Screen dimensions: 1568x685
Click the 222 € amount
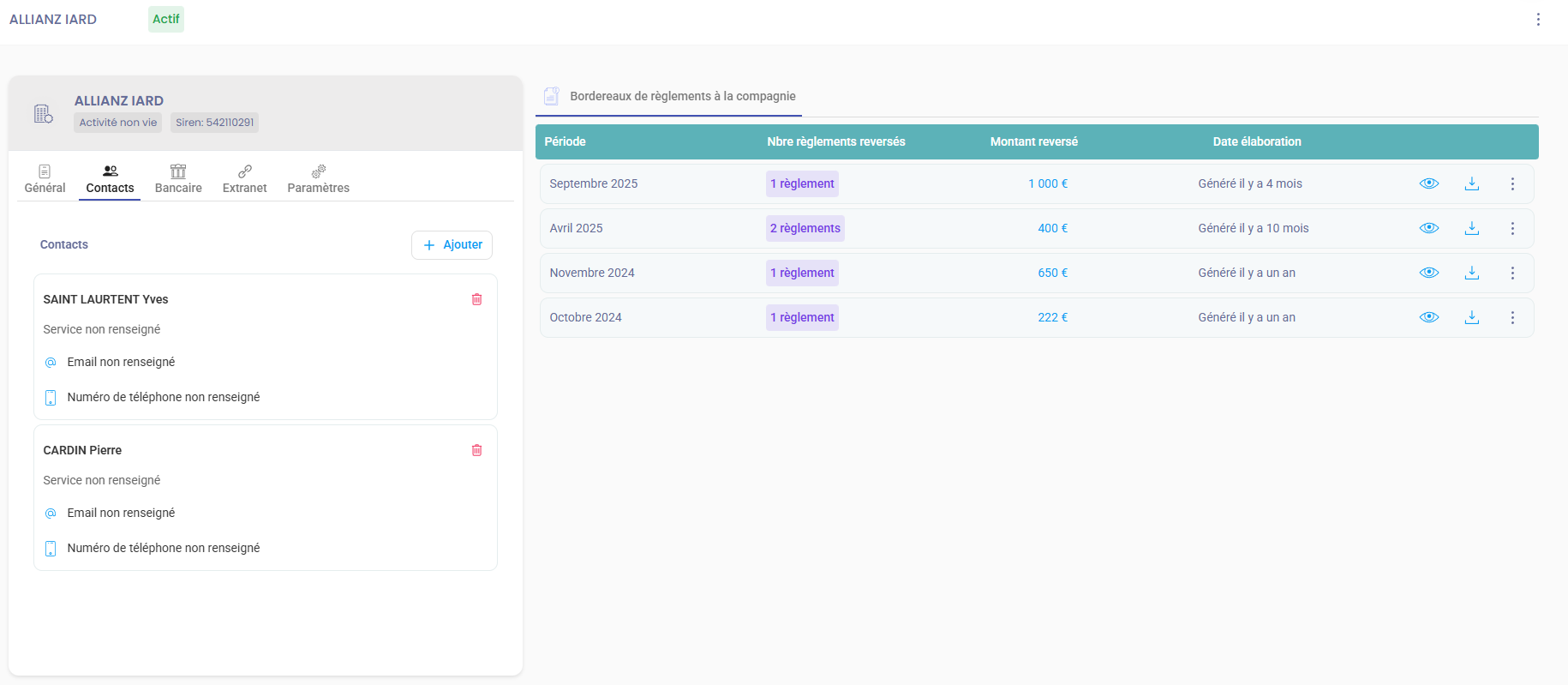1053,317
